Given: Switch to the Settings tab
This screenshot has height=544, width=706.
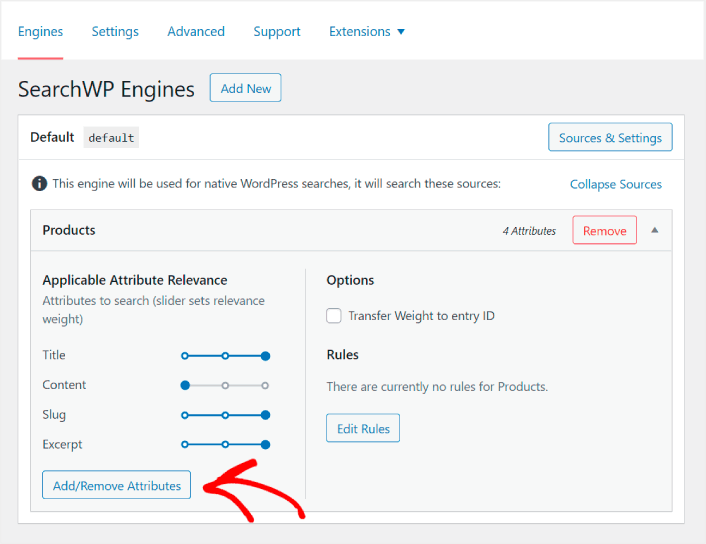Looking at the screenshot, I should 115,32.
